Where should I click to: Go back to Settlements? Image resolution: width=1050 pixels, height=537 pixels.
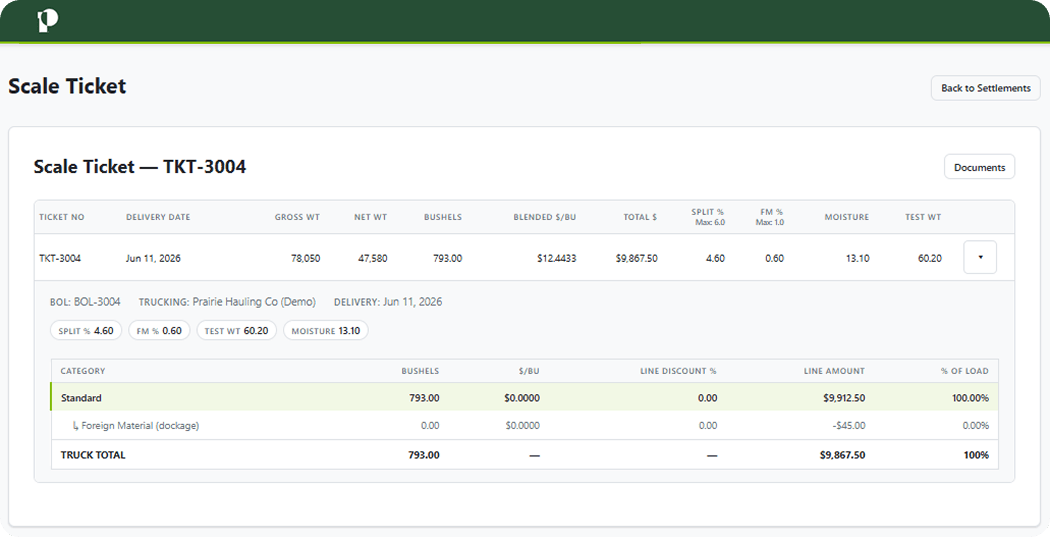[x=986, y=88]
